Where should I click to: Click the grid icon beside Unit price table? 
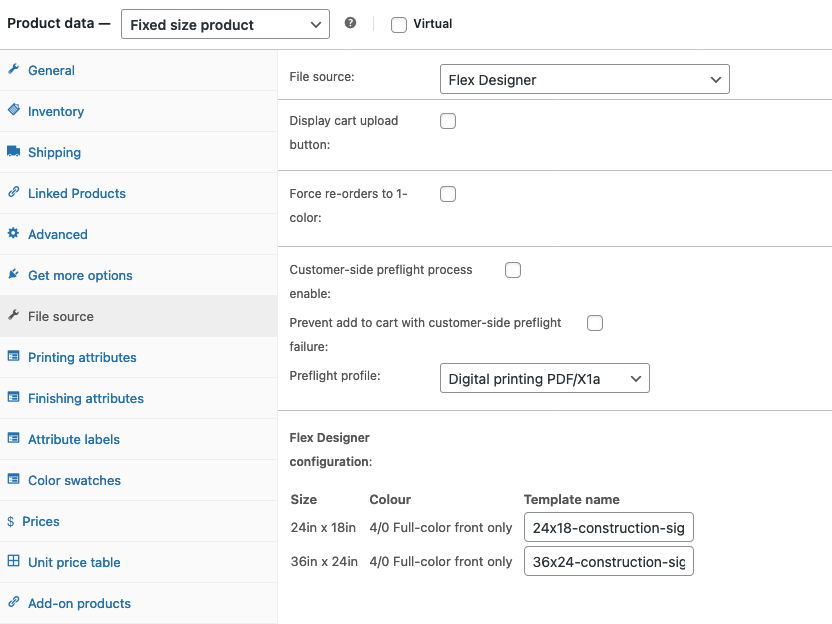click(14, 562)
